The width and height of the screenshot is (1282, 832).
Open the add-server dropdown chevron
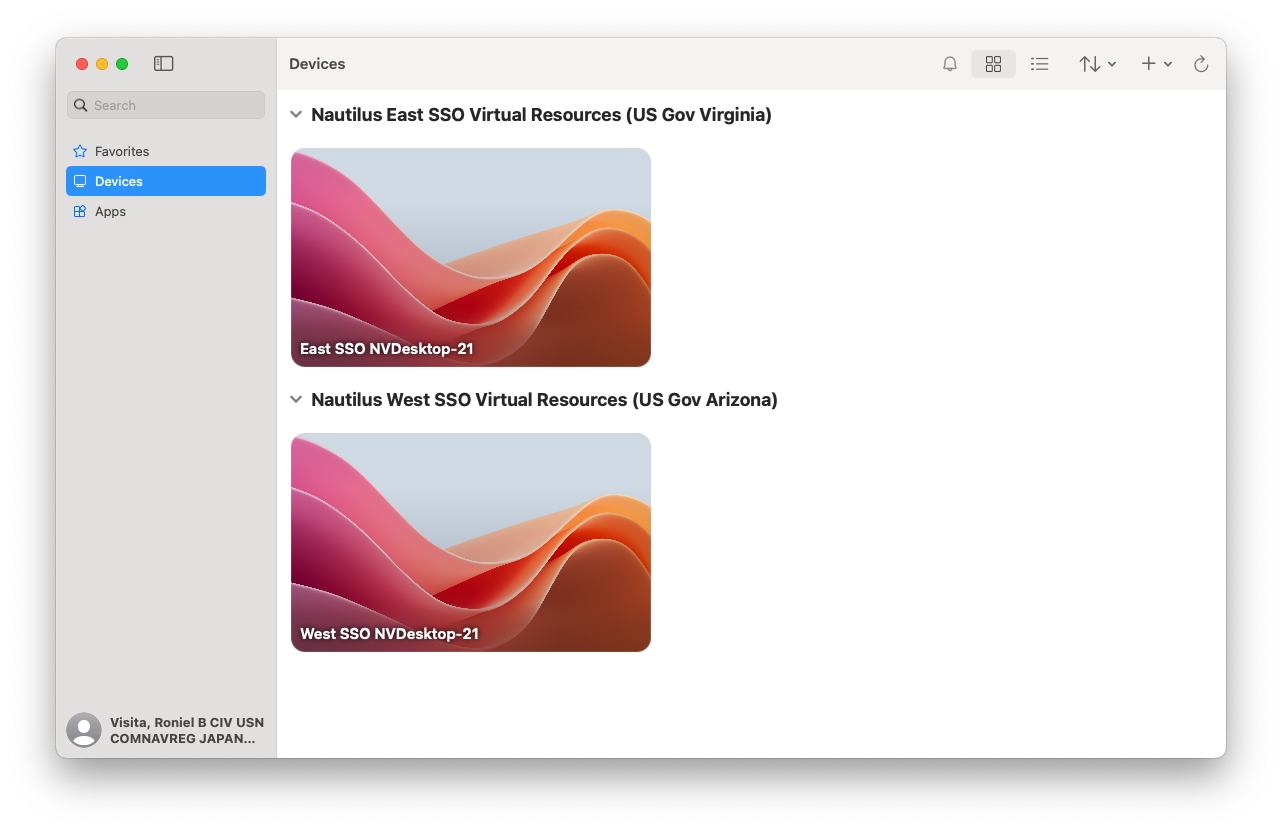coord(1168,63)
